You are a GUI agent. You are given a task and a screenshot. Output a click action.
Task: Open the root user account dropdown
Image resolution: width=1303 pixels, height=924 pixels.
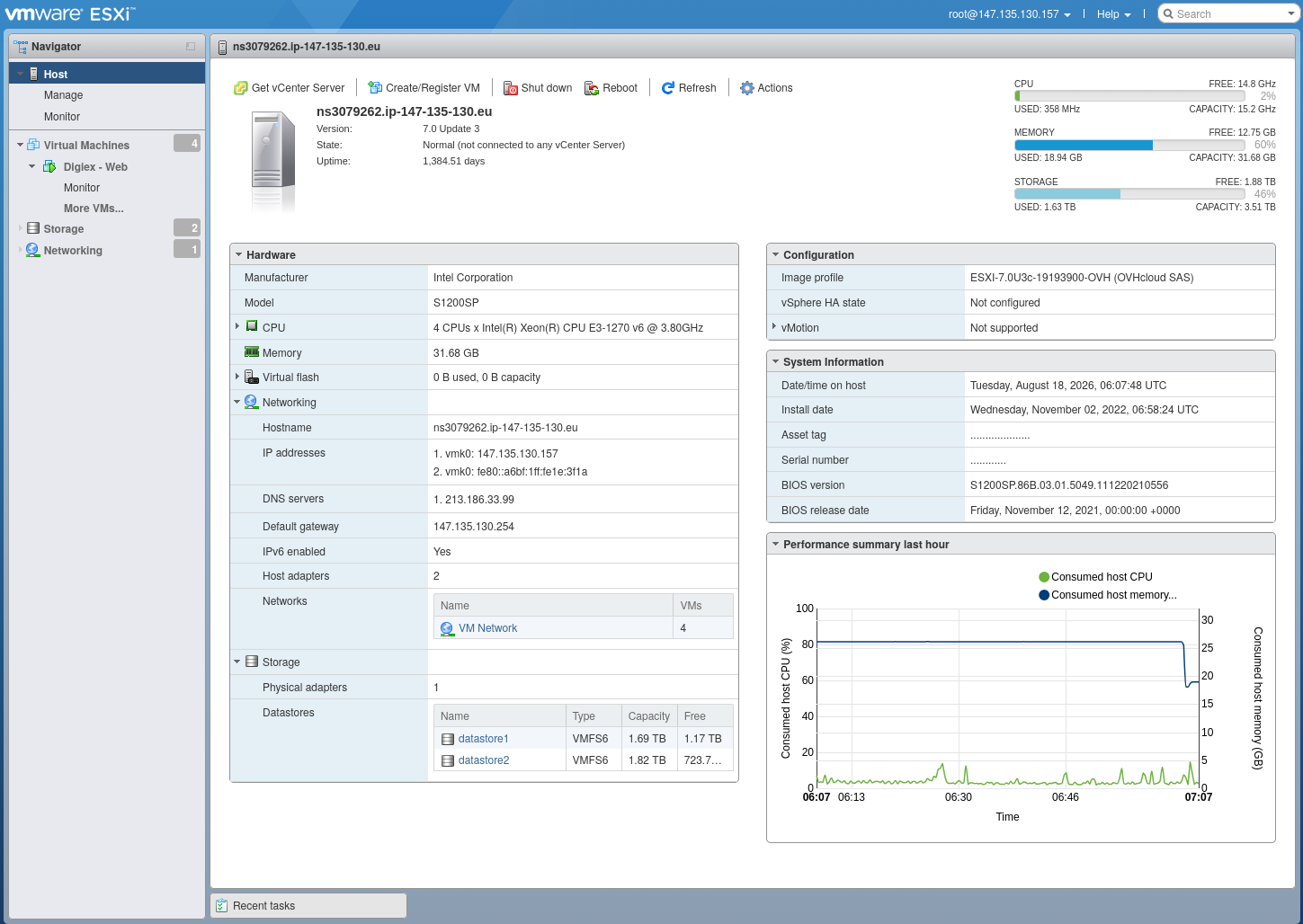tap(1010, 14)
